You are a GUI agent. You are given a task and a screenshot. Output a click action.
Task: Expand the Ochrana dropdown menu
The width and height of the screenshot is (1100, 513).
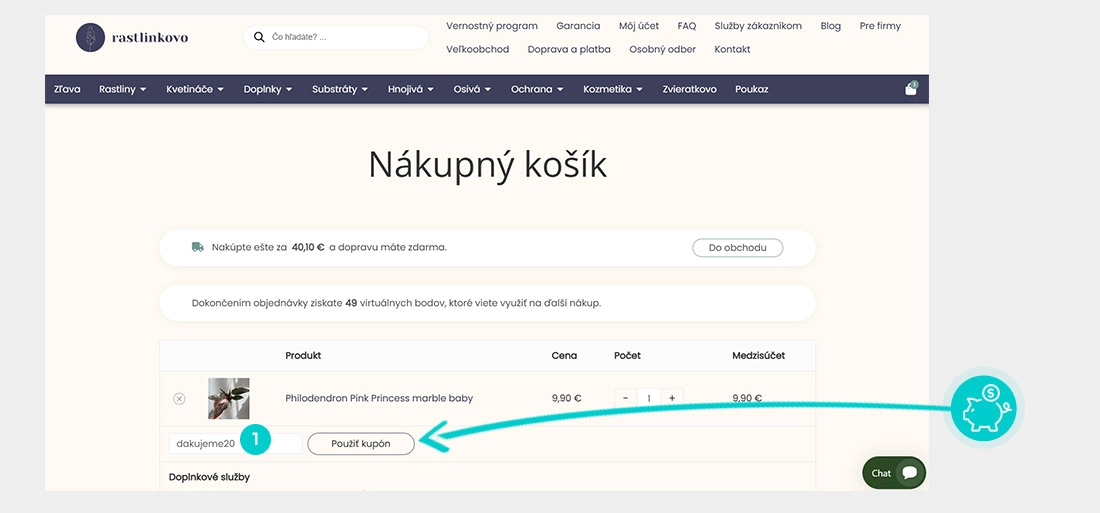click(x=537, y=89)
